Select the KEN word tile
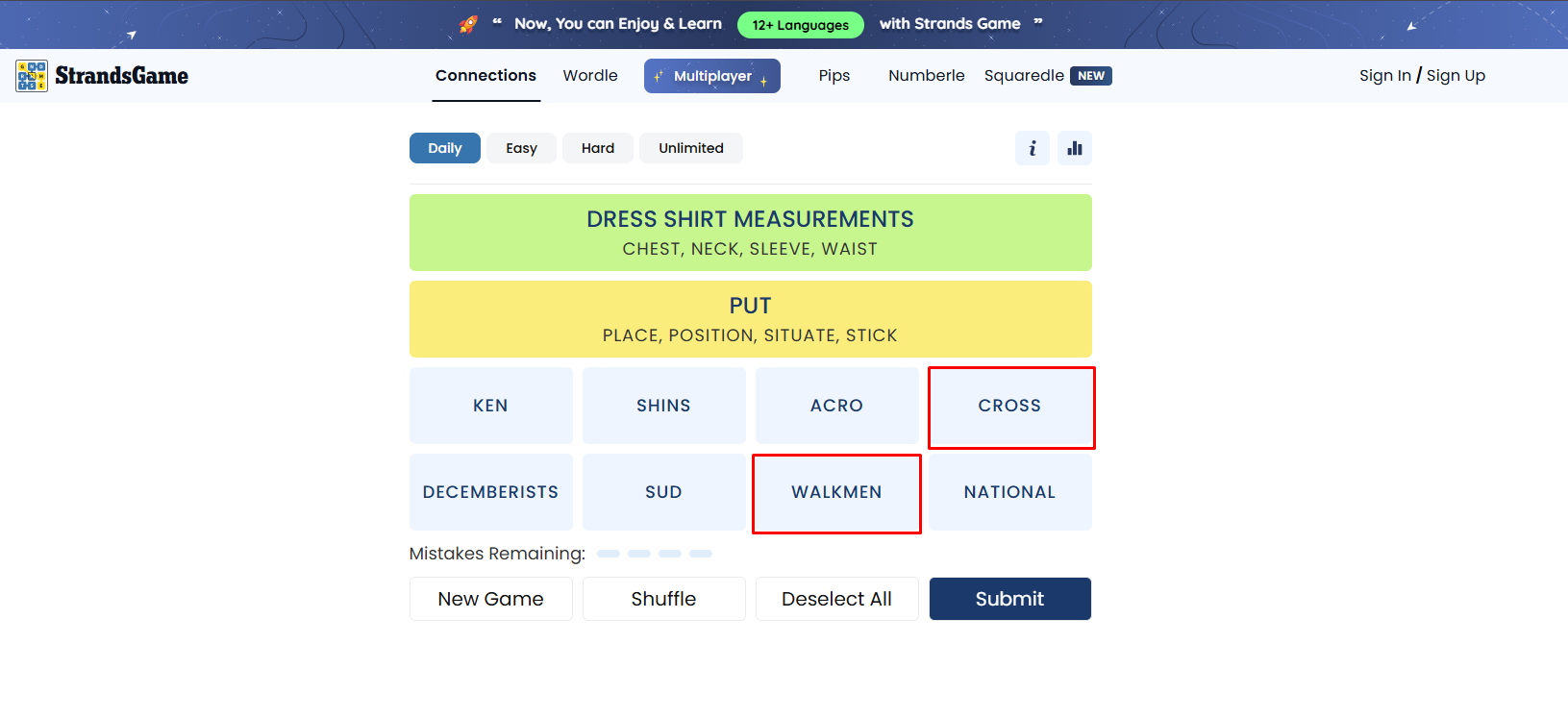1568x718 pixels. pos(490,406)
